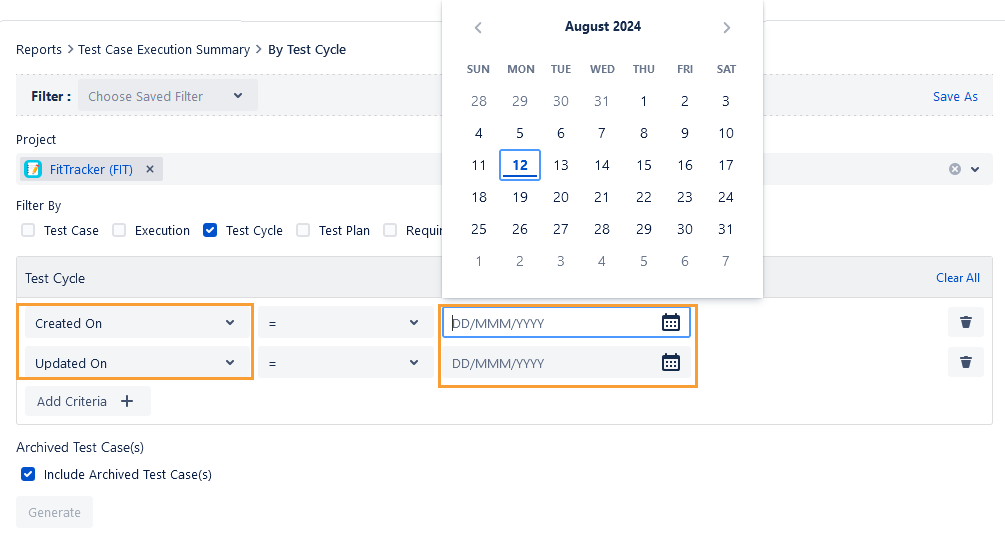The image size is (1005, 536).
Task: Check the Test Case filter checkbox
Action: [x=28, y=230]
